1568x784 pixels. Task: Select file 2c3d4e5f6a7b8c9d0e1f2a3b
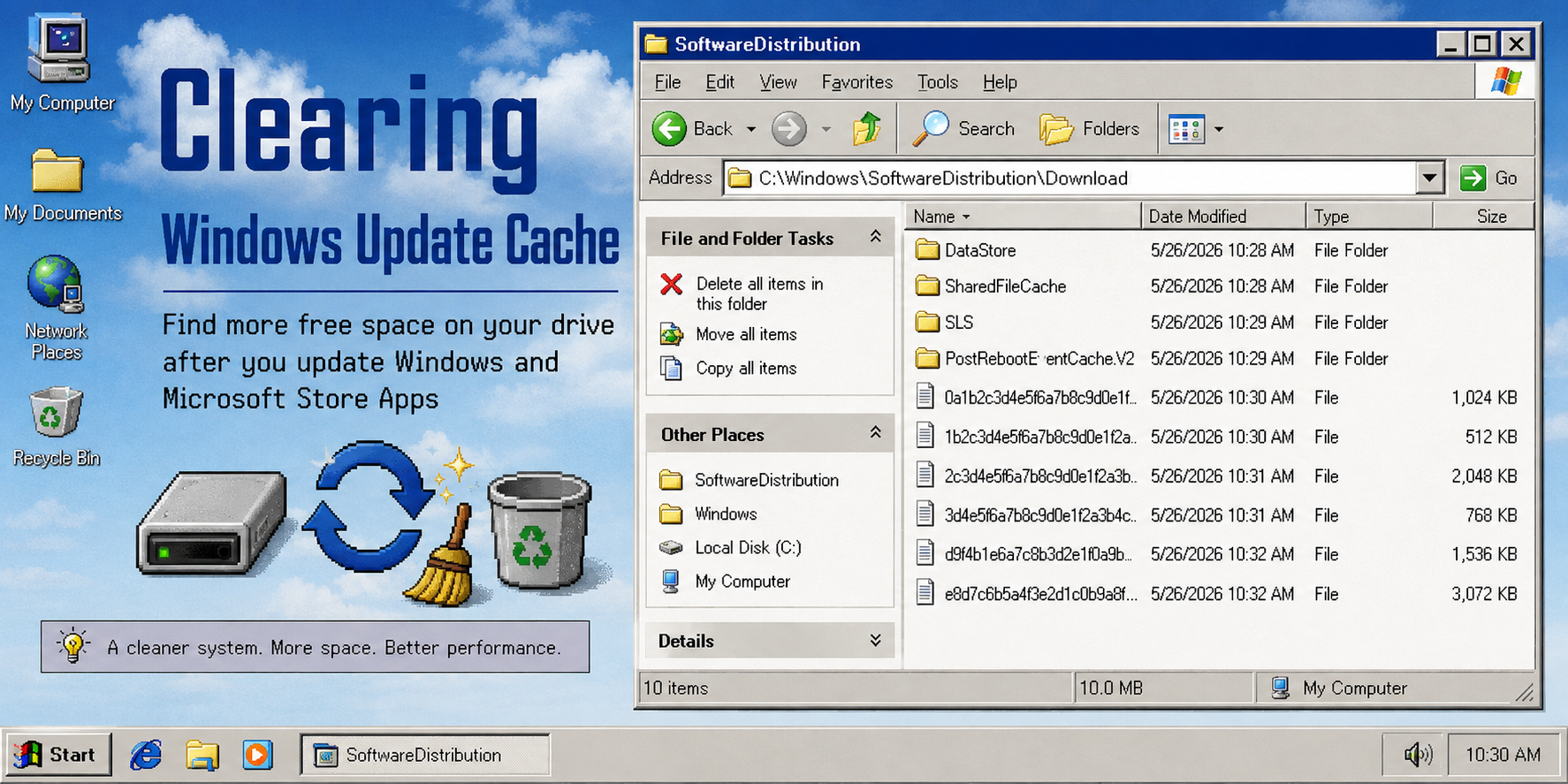(x=1039, y=476)
